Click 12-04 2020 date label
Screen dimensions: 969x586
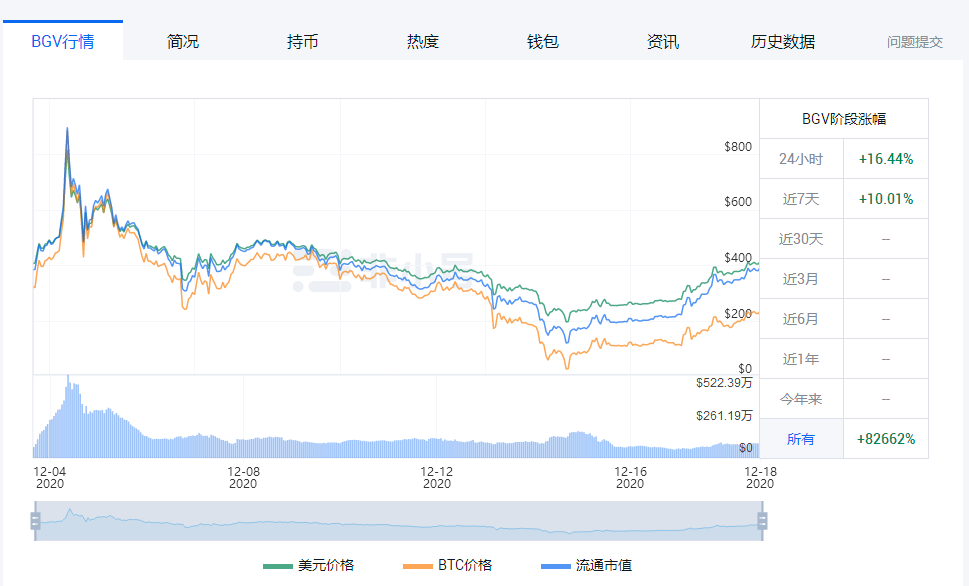49,477
